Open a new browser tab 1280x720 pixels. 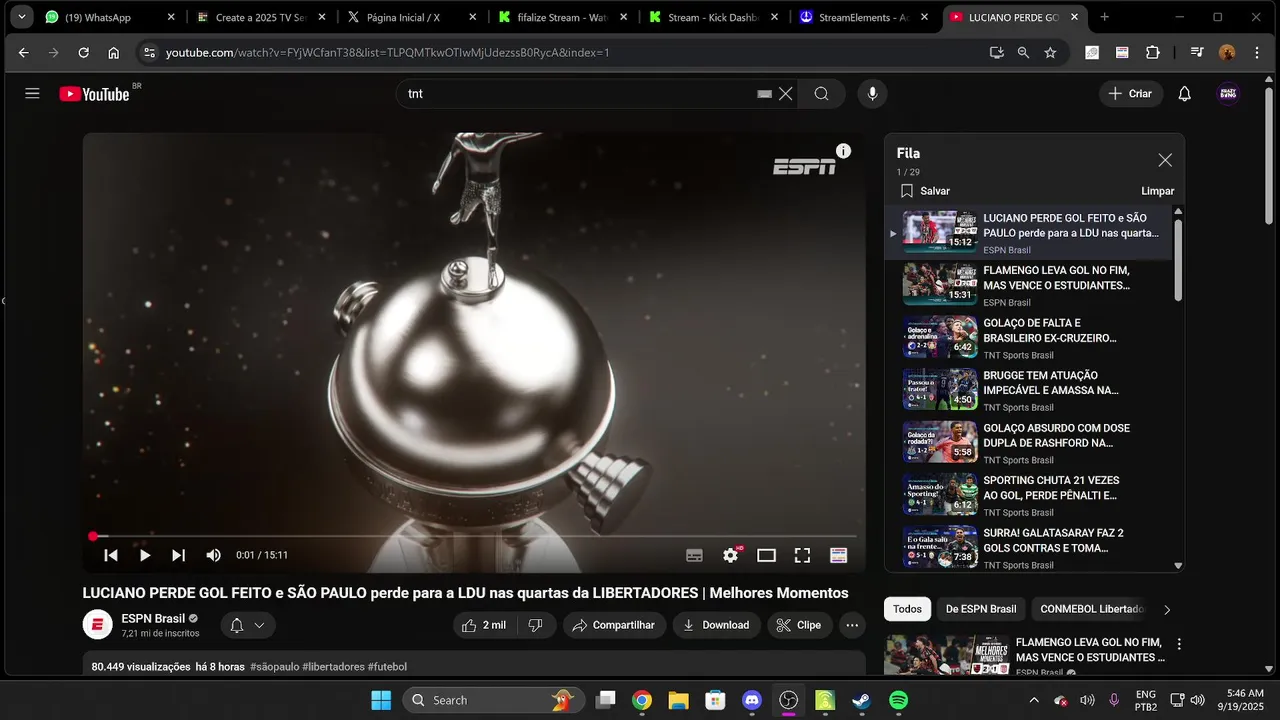click(x=1104, y=17)
